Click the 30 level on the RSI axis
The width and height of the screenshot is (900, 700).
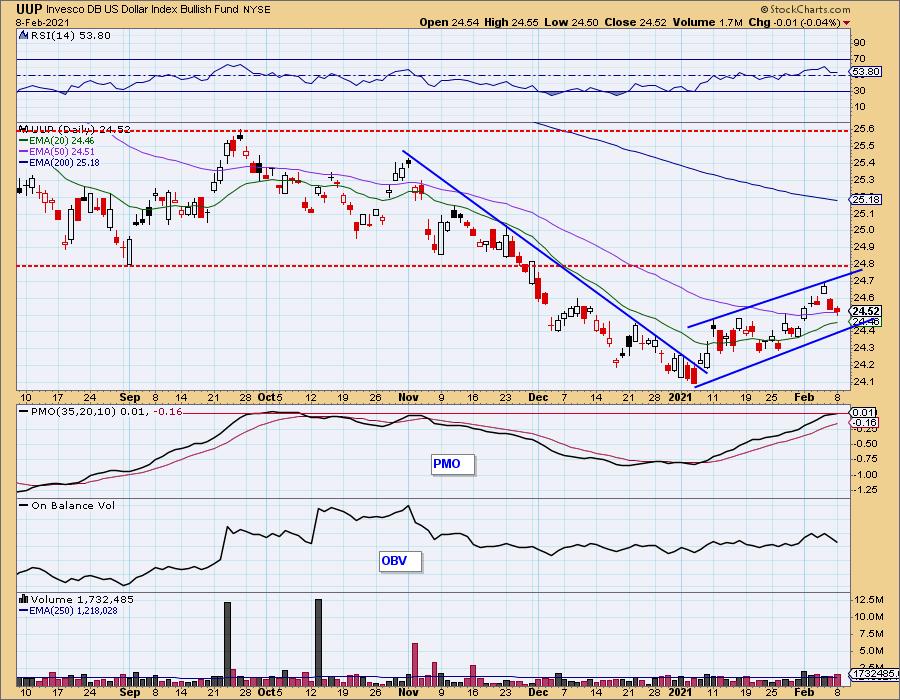[x=859, y=91]
